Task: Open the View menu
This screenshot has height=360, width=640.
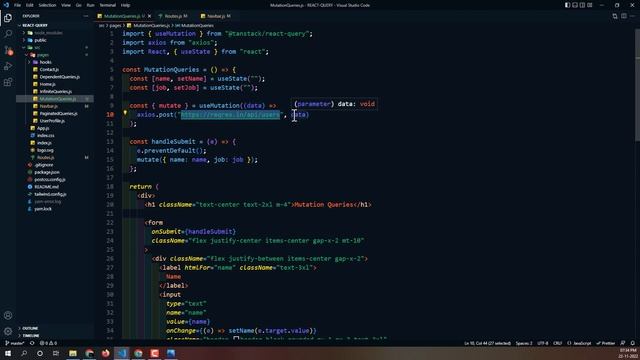Action: click(66, 5)
